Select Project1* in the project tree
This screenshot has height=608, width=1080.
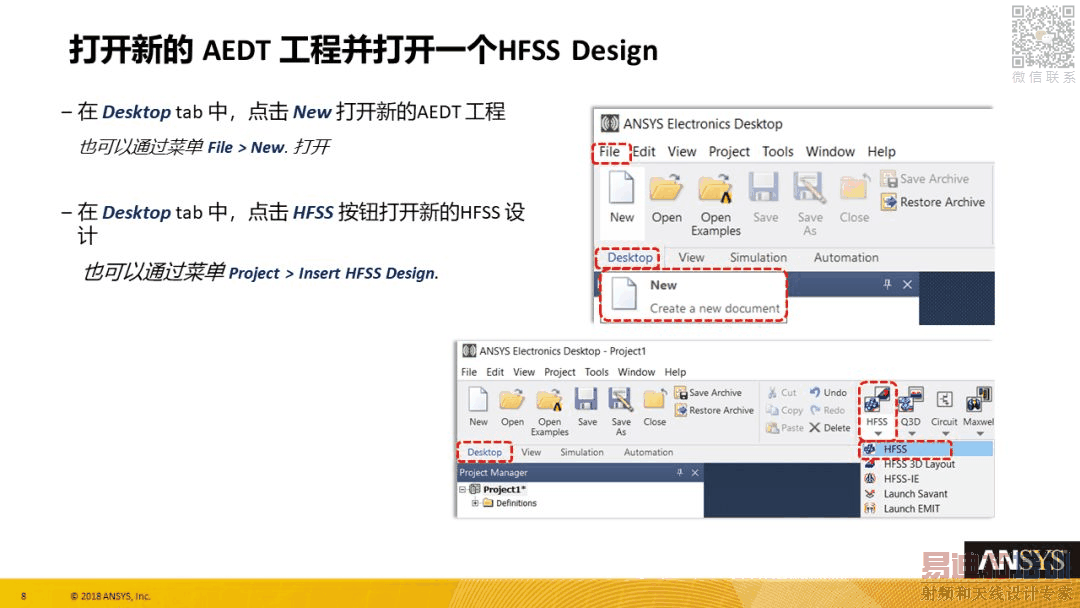tap(504, 490)
